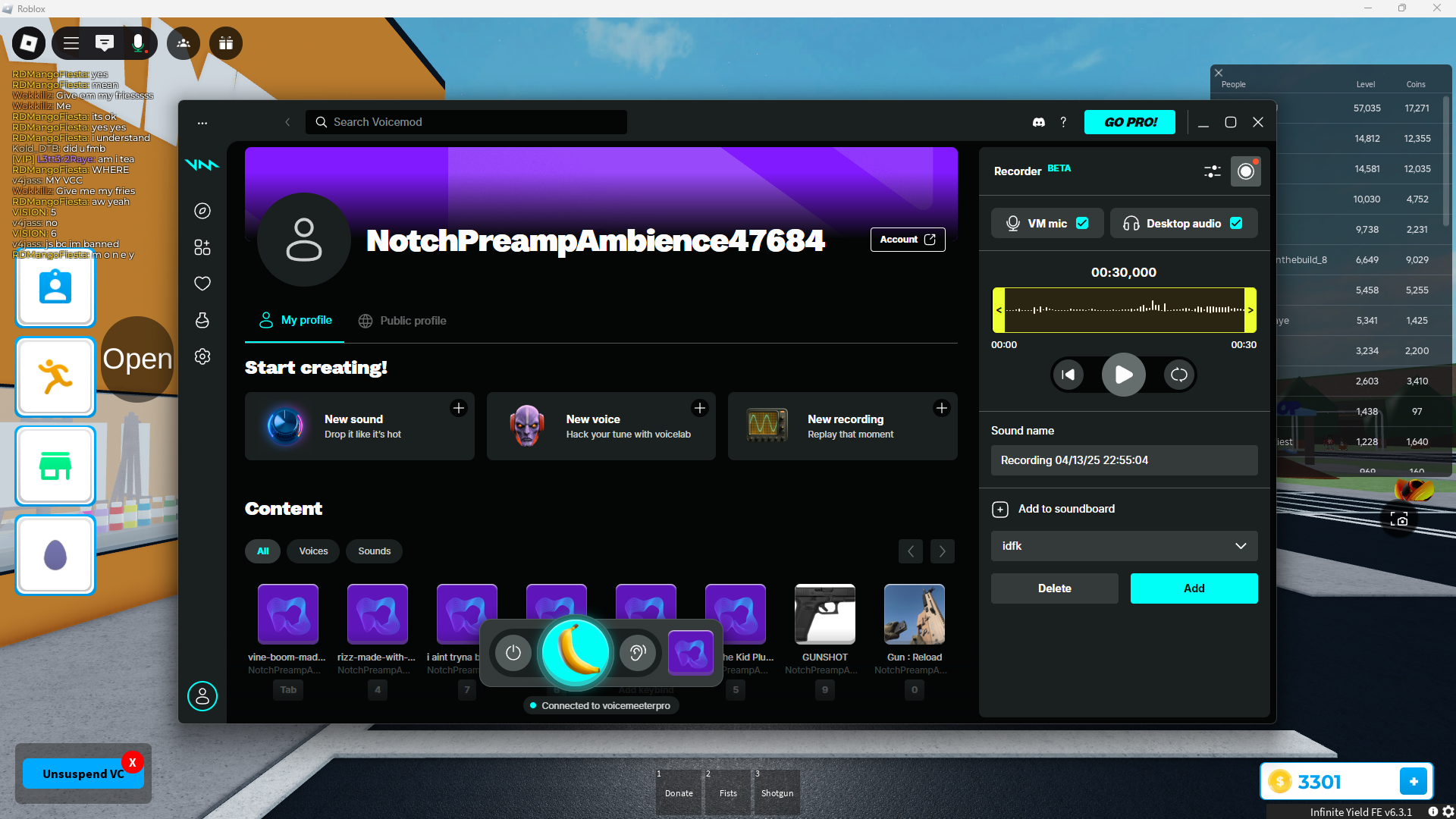Click the loop playback icon
Image resolution: width=1456 pixels, height=819 pixels.
tap(1178, 375)
